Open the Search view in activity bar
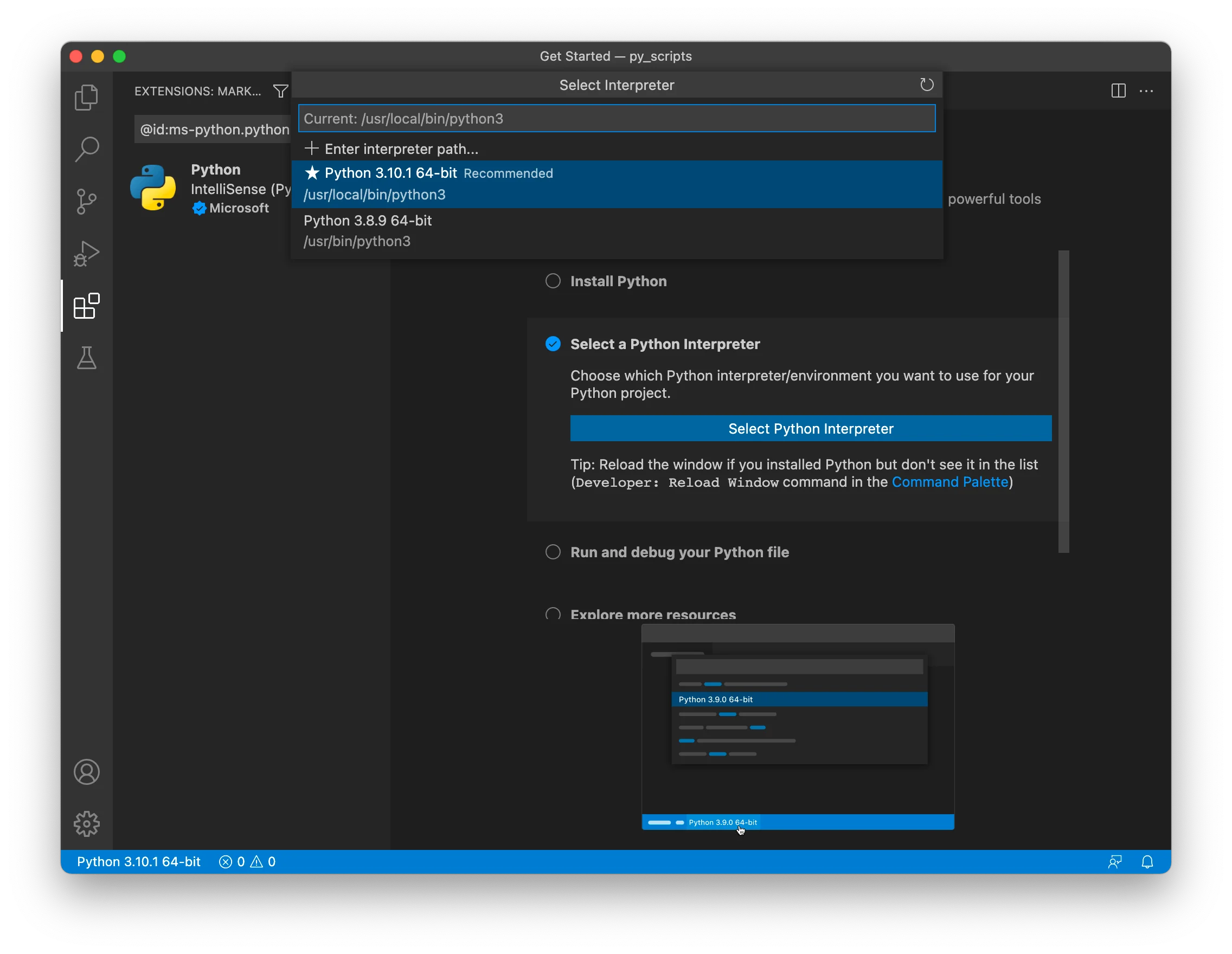Screen dimensions: 1232x954 pos(86,150)
